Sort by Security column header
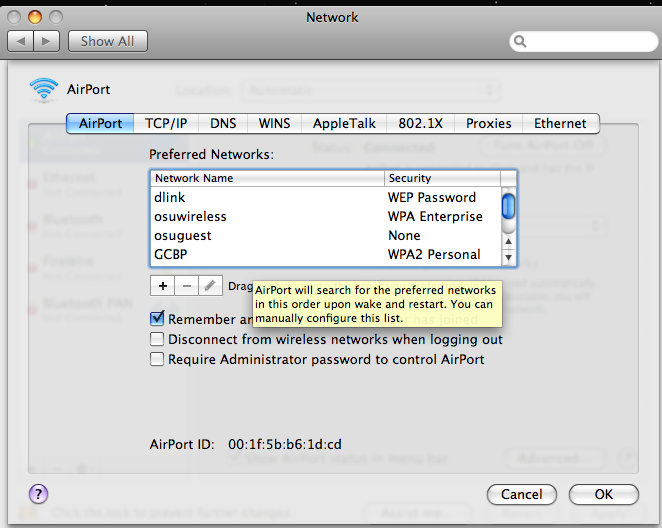 [x=442, y=178]
